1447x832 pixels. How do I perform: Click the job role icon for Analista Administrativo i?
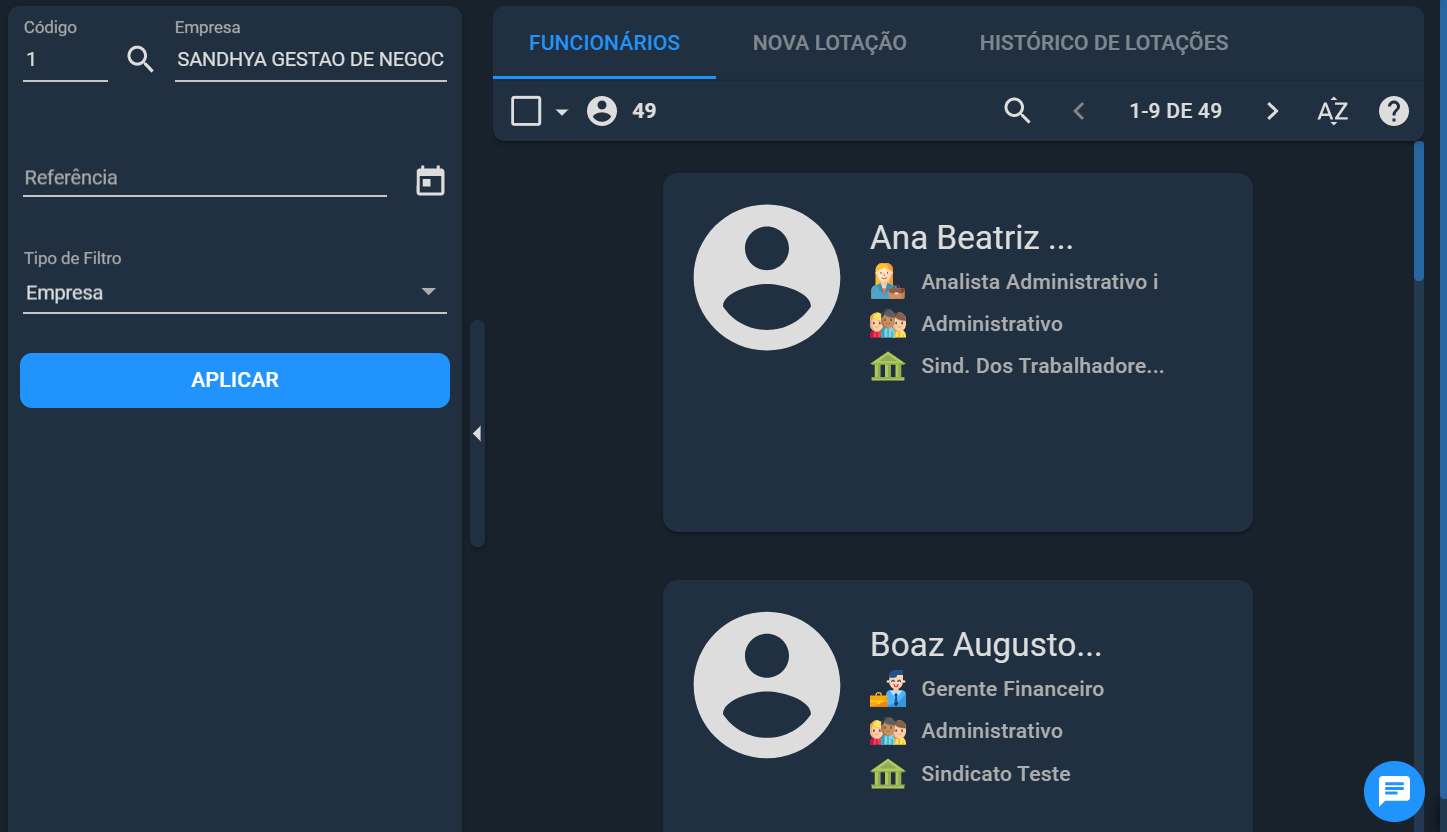pos(888,282)
